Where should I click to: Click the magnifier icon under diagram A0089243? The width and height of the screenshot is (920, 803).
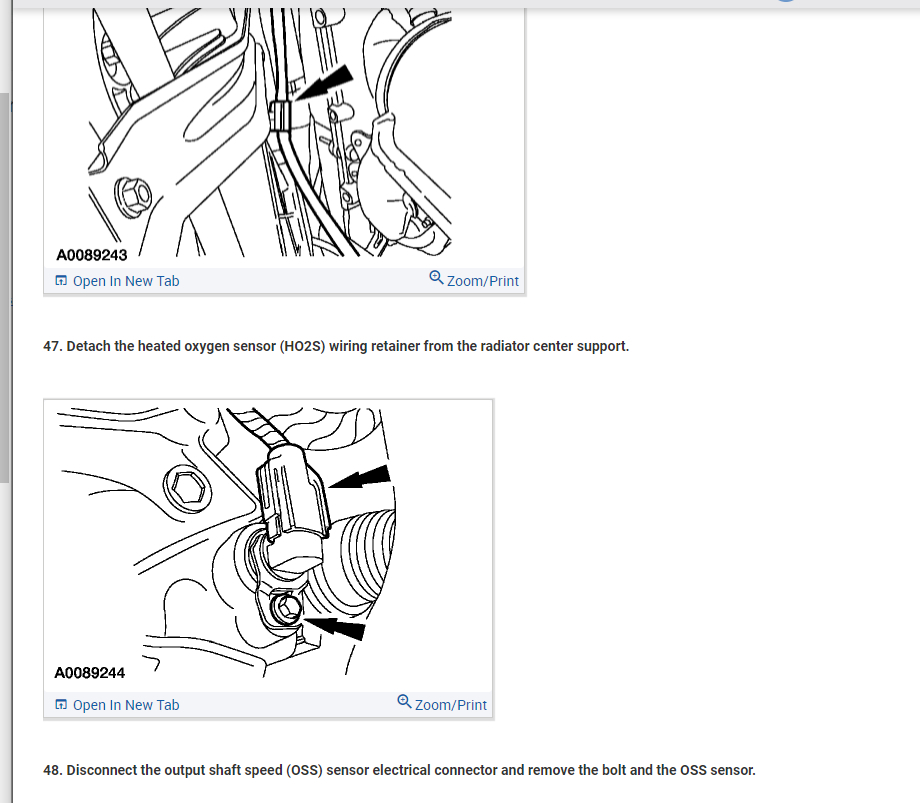[436, 277]
